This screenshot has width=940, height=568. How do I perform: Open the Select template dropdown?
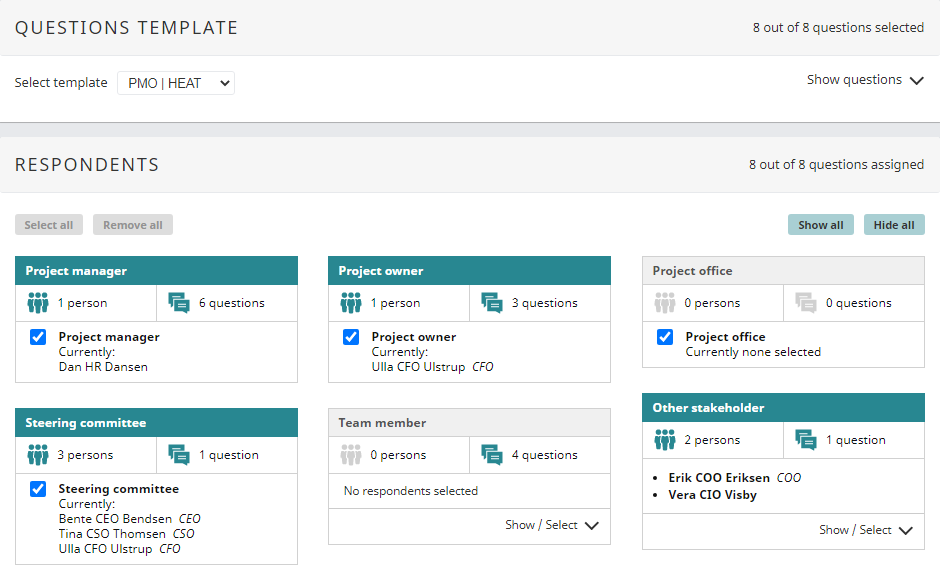pos(176,83)
